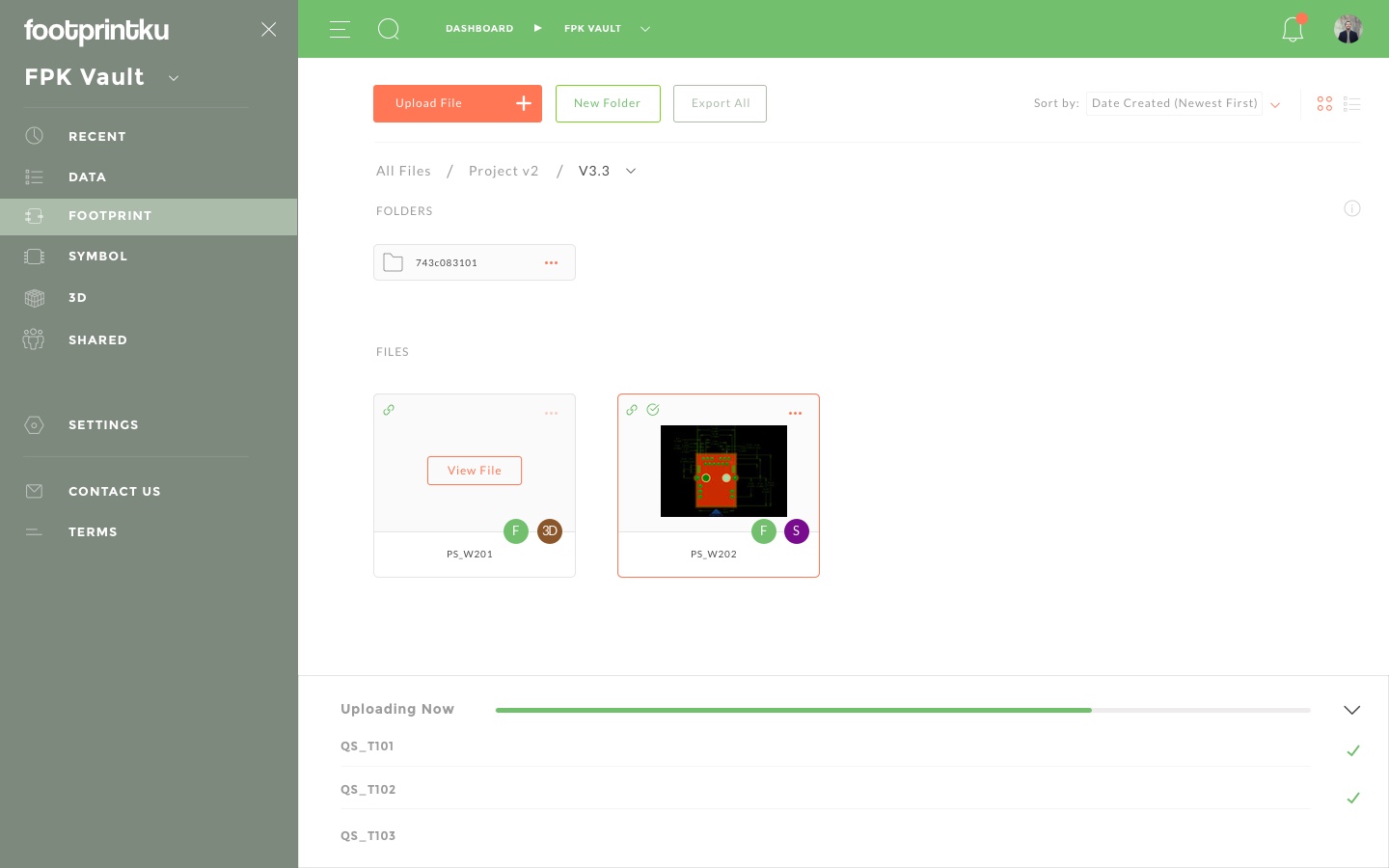The image size is (1389, 868).
Task: Open the Sort by dropdown
Action: tap(1185, 103)
